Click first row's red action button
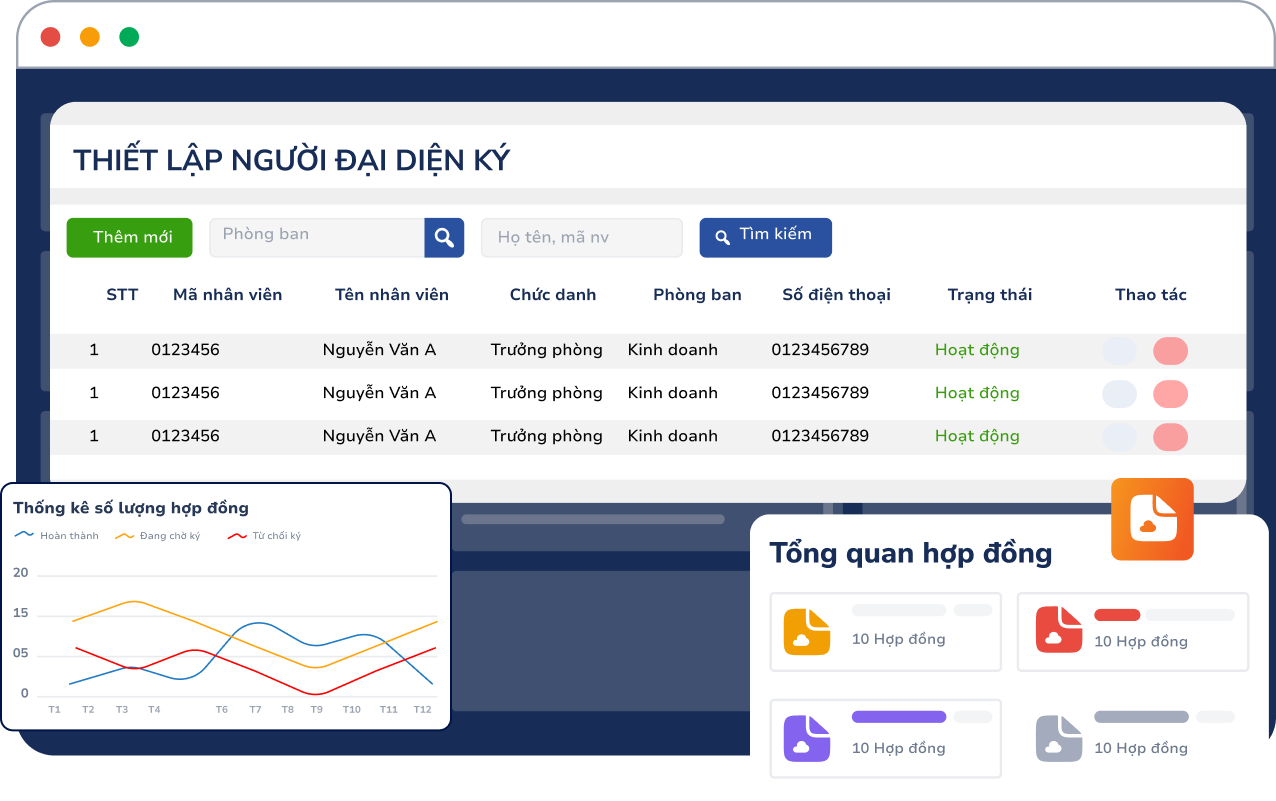1276x801 pixels. pyautogui.click(x=1170, y=351)
